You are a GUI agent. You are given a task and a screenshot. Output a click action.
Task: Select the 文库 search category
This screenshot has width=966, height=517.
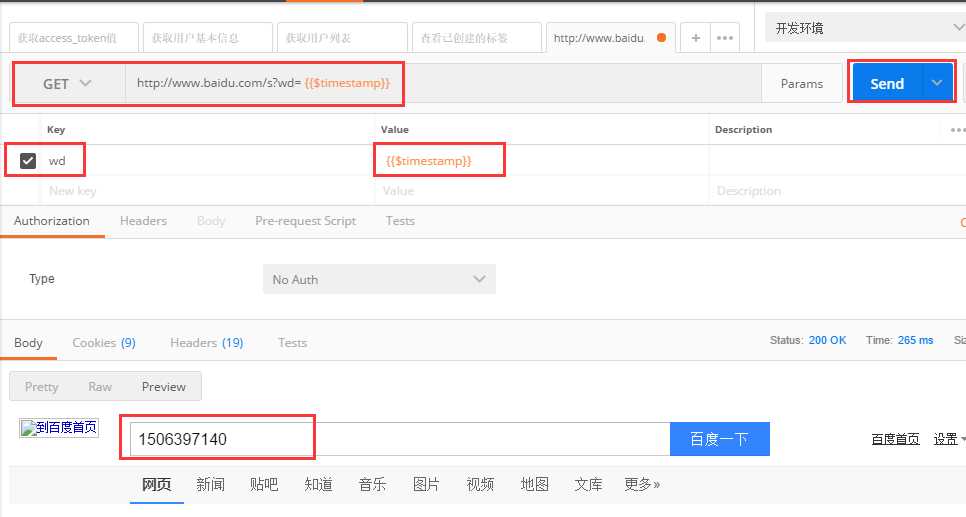(588, 484)
